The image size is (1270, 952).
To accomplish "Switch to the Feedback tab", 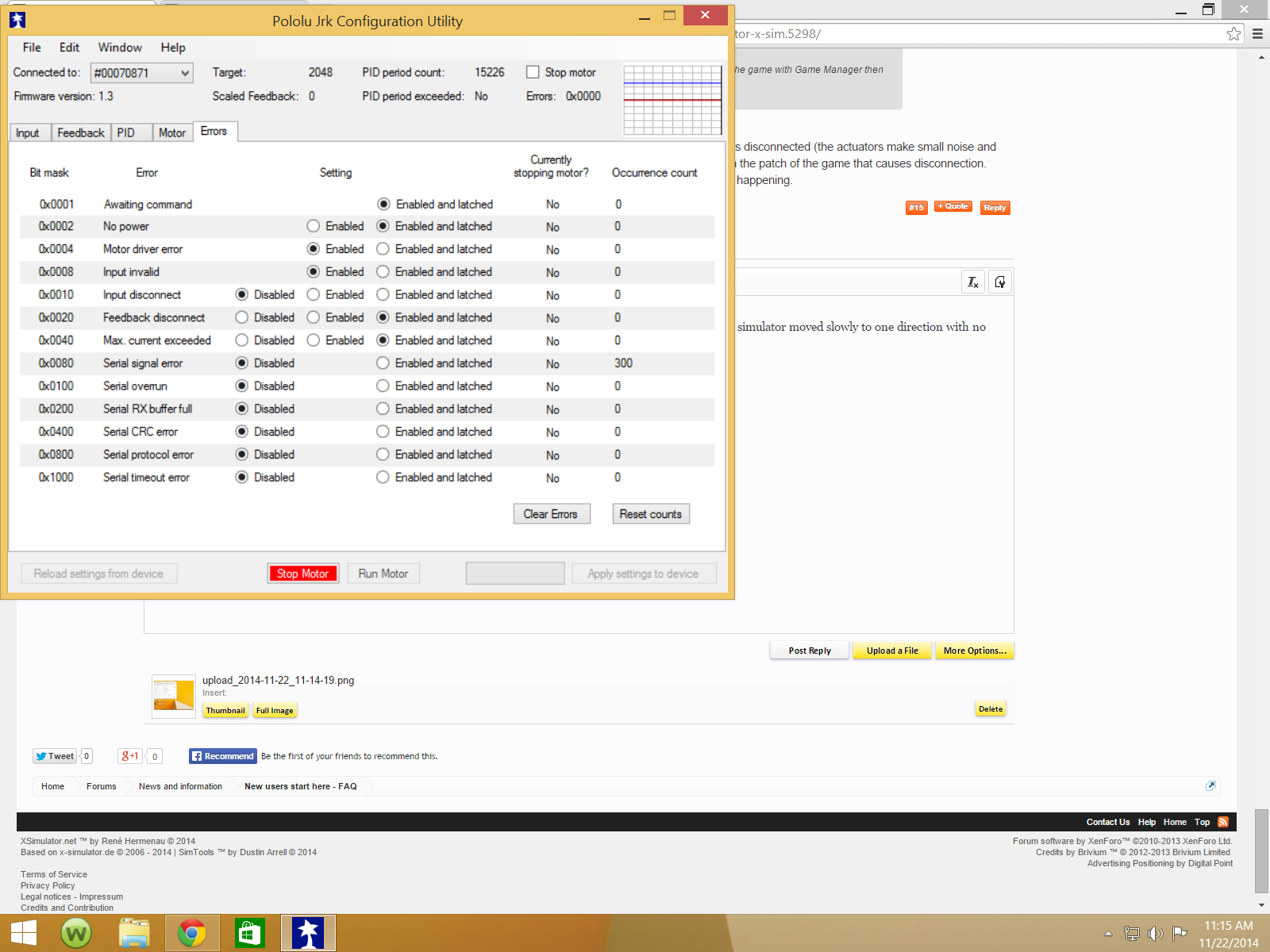I will coord(81,132).
